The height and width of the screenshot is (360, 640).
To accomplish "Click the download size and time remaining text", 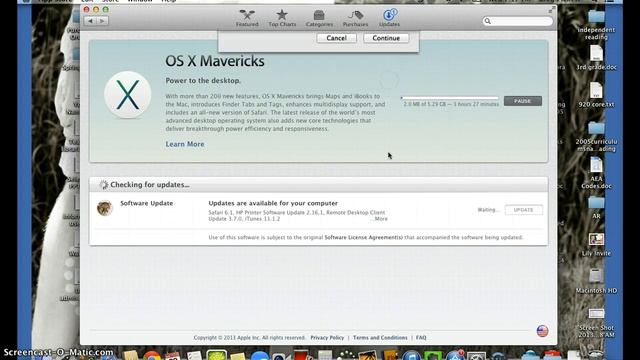I will point(451,104).
